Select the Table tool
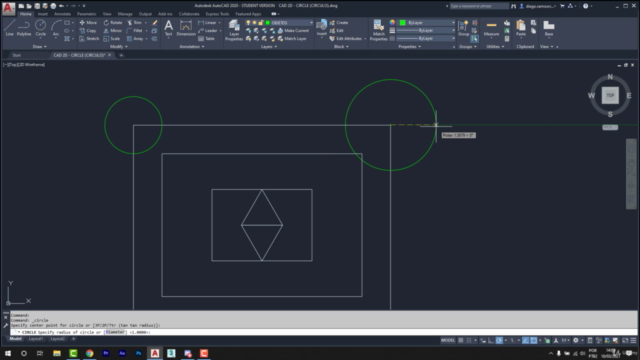 (207, 39)
